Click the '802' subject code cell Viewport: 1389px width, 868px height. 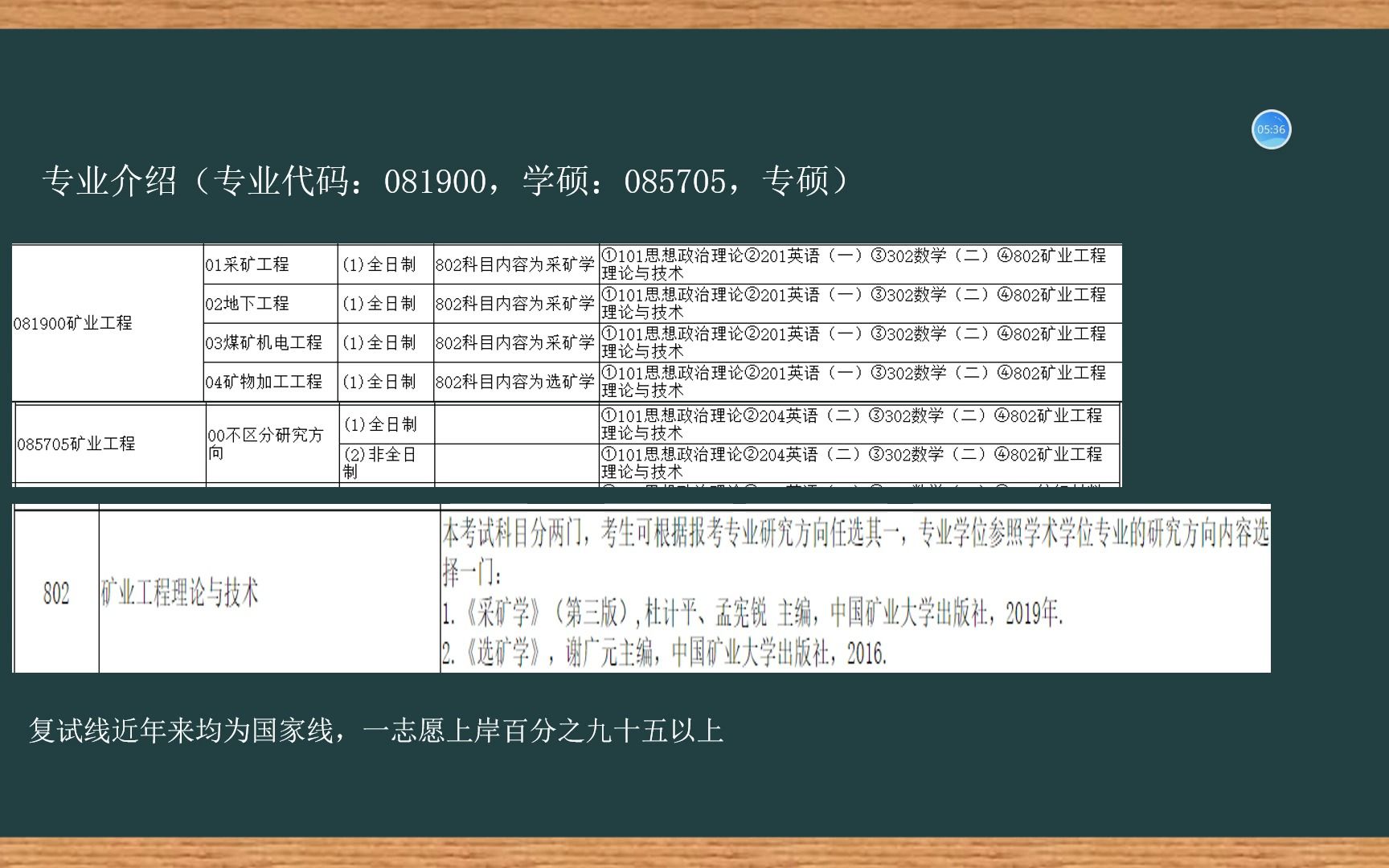click(56, 594)
